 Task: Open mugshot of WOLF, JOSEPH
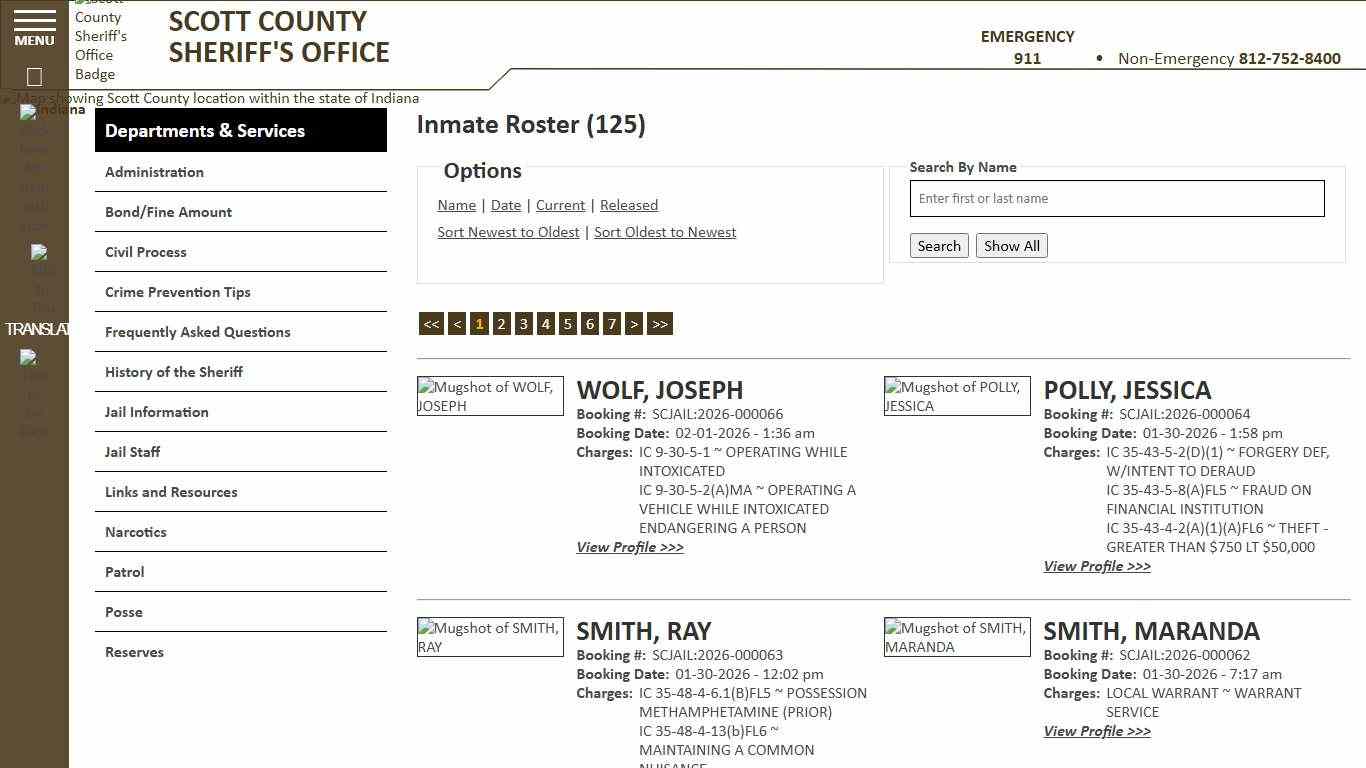click(490, 396)
